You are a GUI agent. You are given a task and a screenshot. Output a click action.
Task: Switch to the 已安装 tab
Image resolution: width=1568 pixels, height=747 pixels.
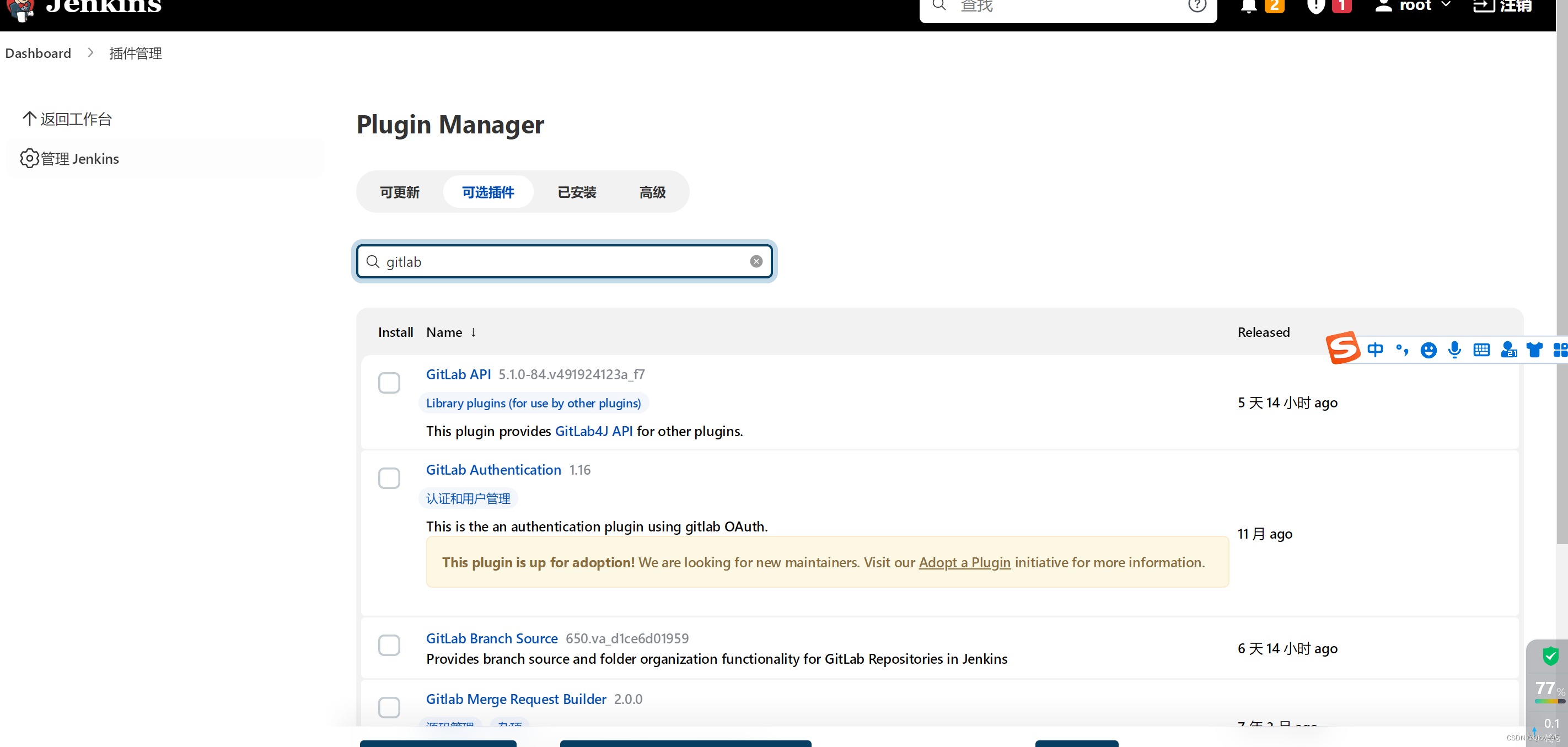[577, 192]
